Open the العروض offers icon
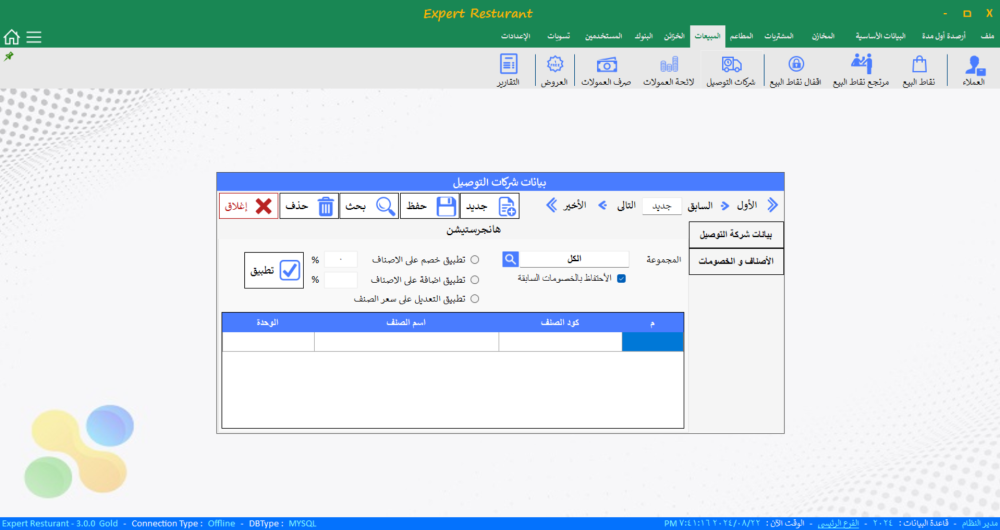This screenshot has width=1000, height=530. click(x=553, y=71)
